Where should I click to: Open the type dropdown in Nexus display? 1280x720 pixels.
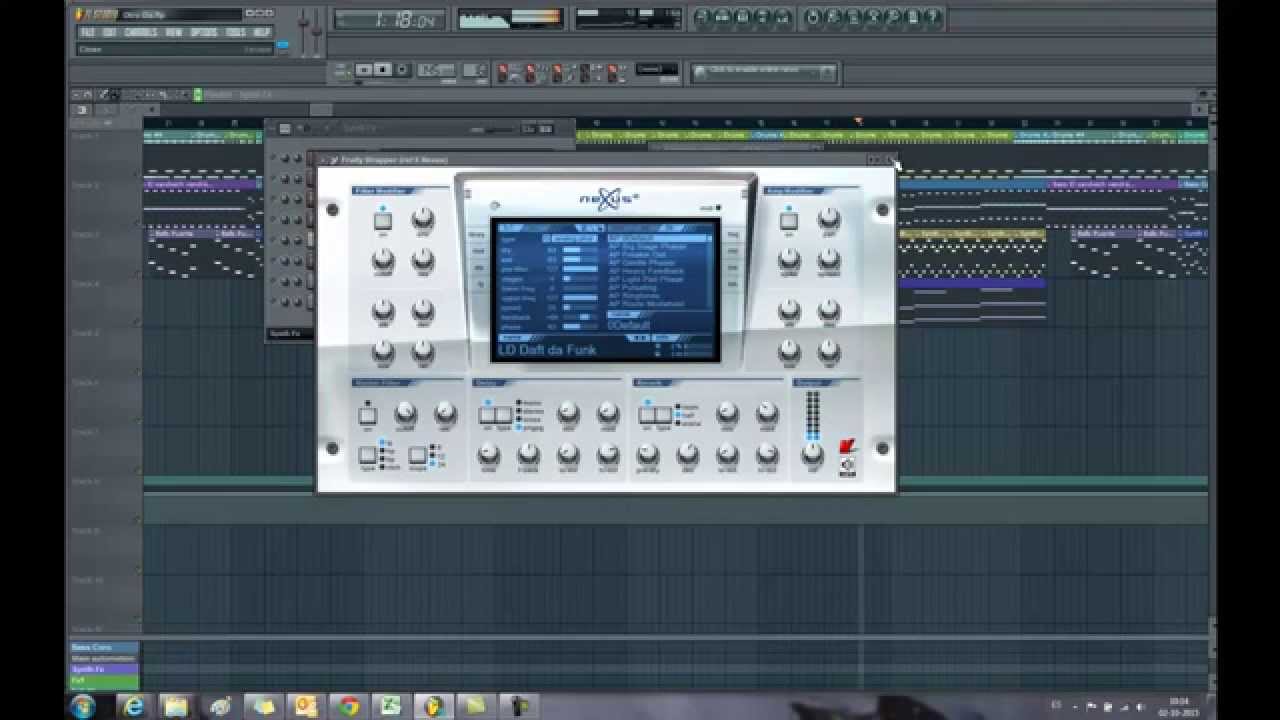(x=570, y=239)
